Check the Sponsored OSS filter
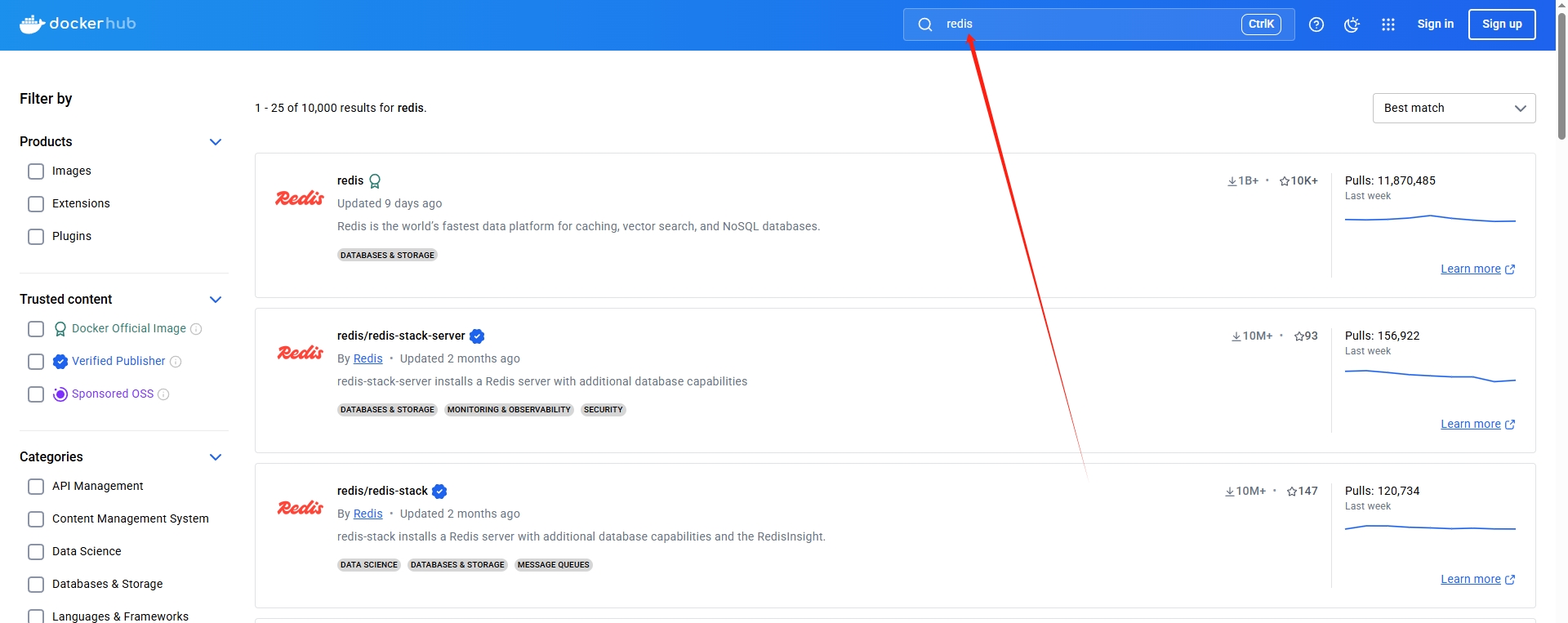Image resolution: width=1568 pixels, height=623 pixels. [x=36, y=394]
